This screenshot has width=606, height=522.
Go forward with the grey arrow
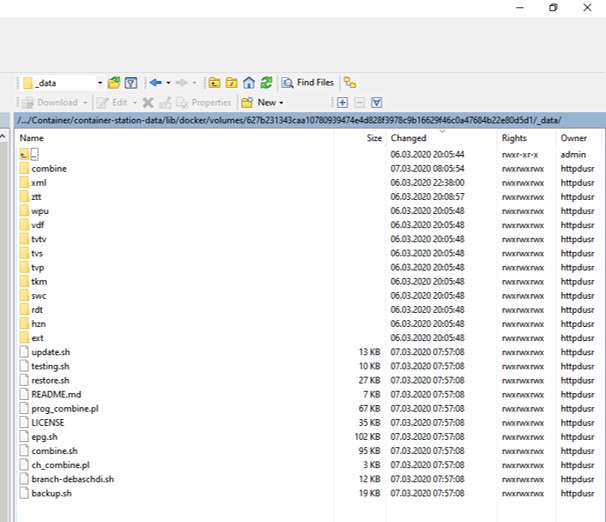tap(181, 82)
